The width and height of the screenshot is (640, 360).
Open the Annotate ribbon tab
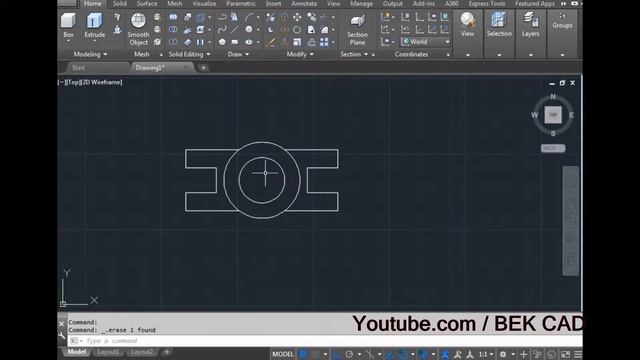coord(304,4)
